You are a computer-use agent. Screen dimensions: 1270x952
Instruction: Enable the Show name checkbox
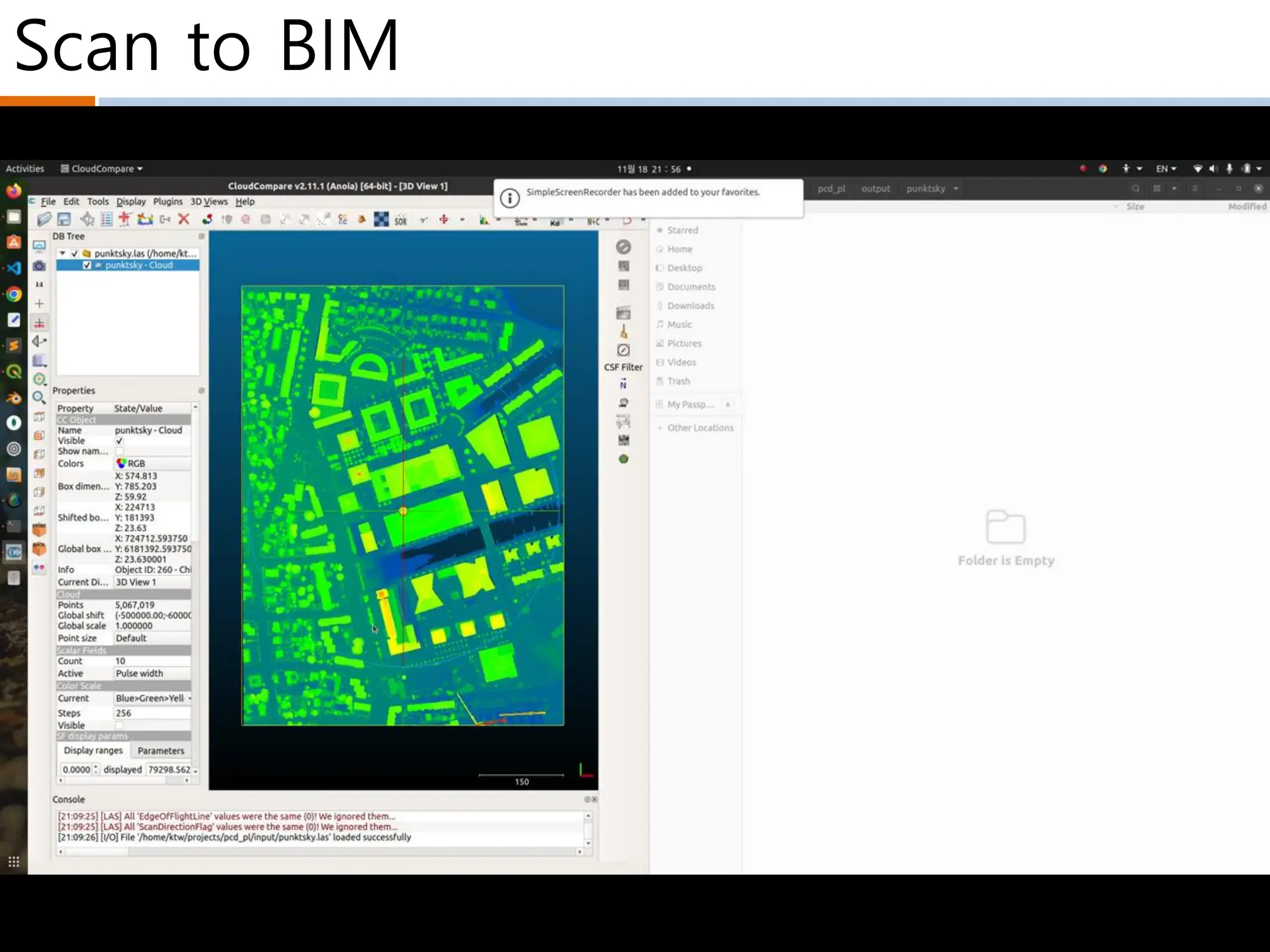tap(119, 451)
